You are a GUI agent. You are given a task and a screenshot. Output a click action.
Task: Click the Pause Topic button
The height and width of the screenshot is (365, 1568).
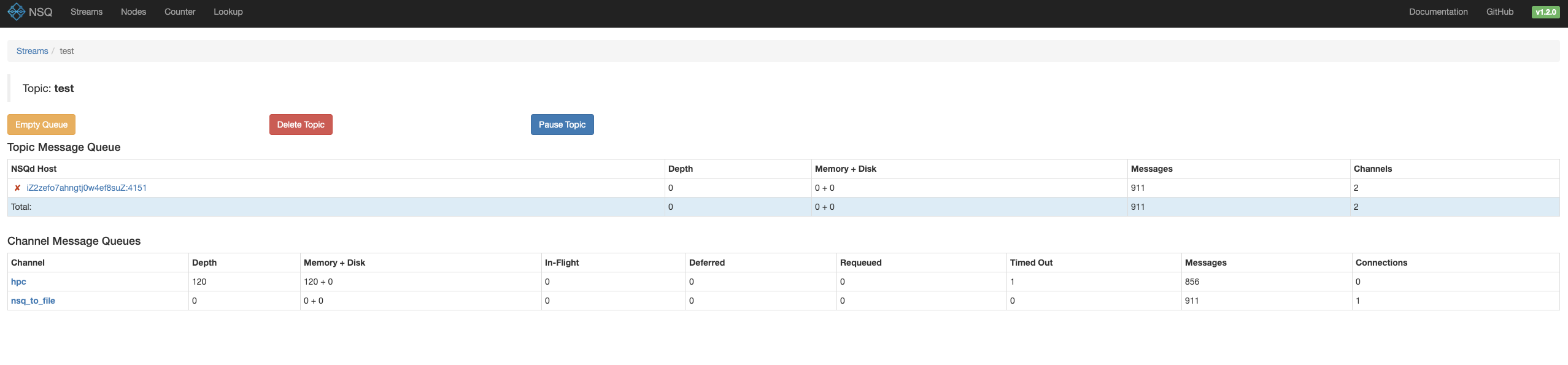click(x=562, y=125)
